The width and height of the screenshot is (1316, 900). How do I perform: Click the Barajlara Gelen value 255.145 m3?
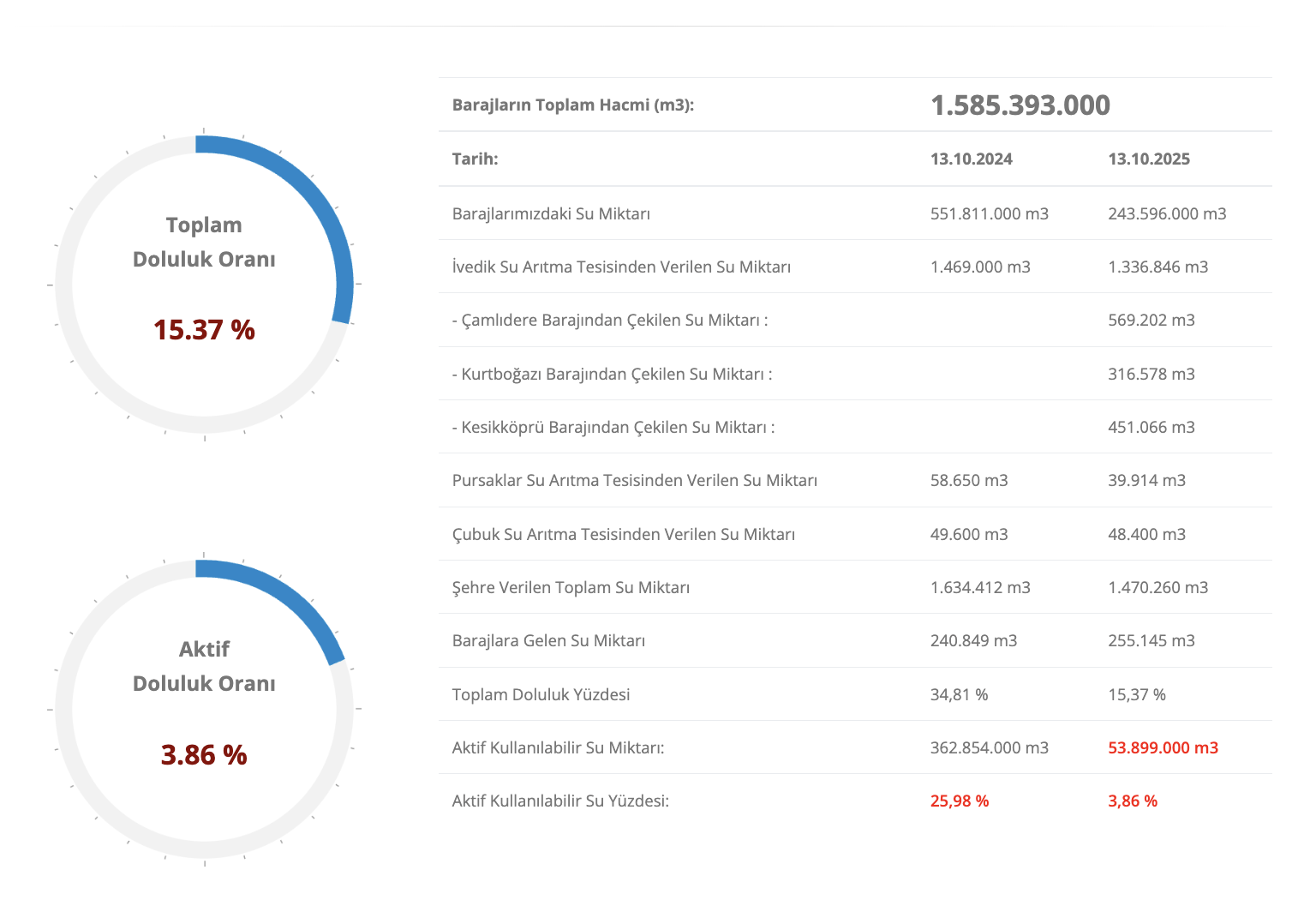coord(1151,640)
